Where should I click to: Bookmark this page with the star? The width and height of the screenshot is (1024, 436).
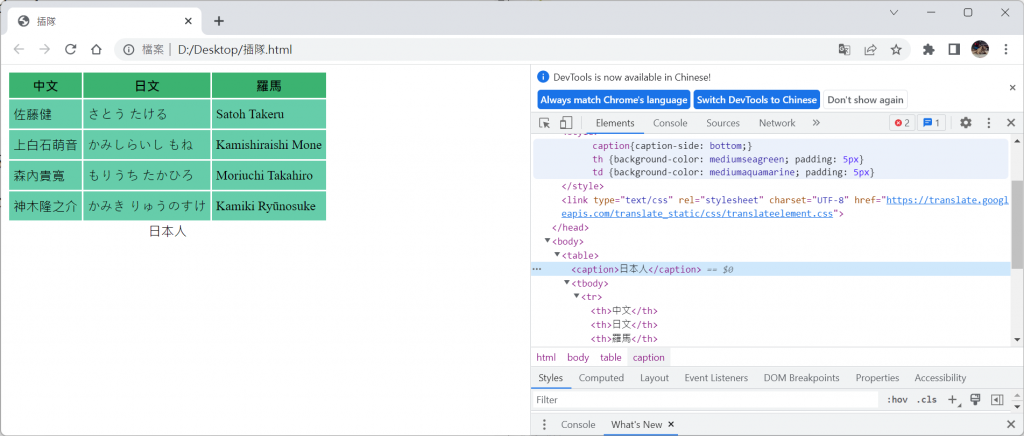coord(896,50)
